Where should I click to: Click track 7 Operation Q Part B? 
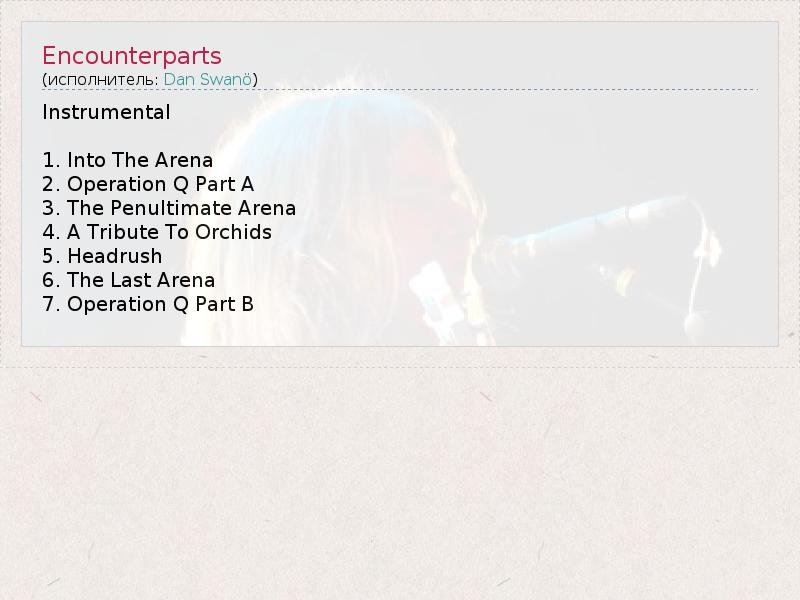(148, 304)
